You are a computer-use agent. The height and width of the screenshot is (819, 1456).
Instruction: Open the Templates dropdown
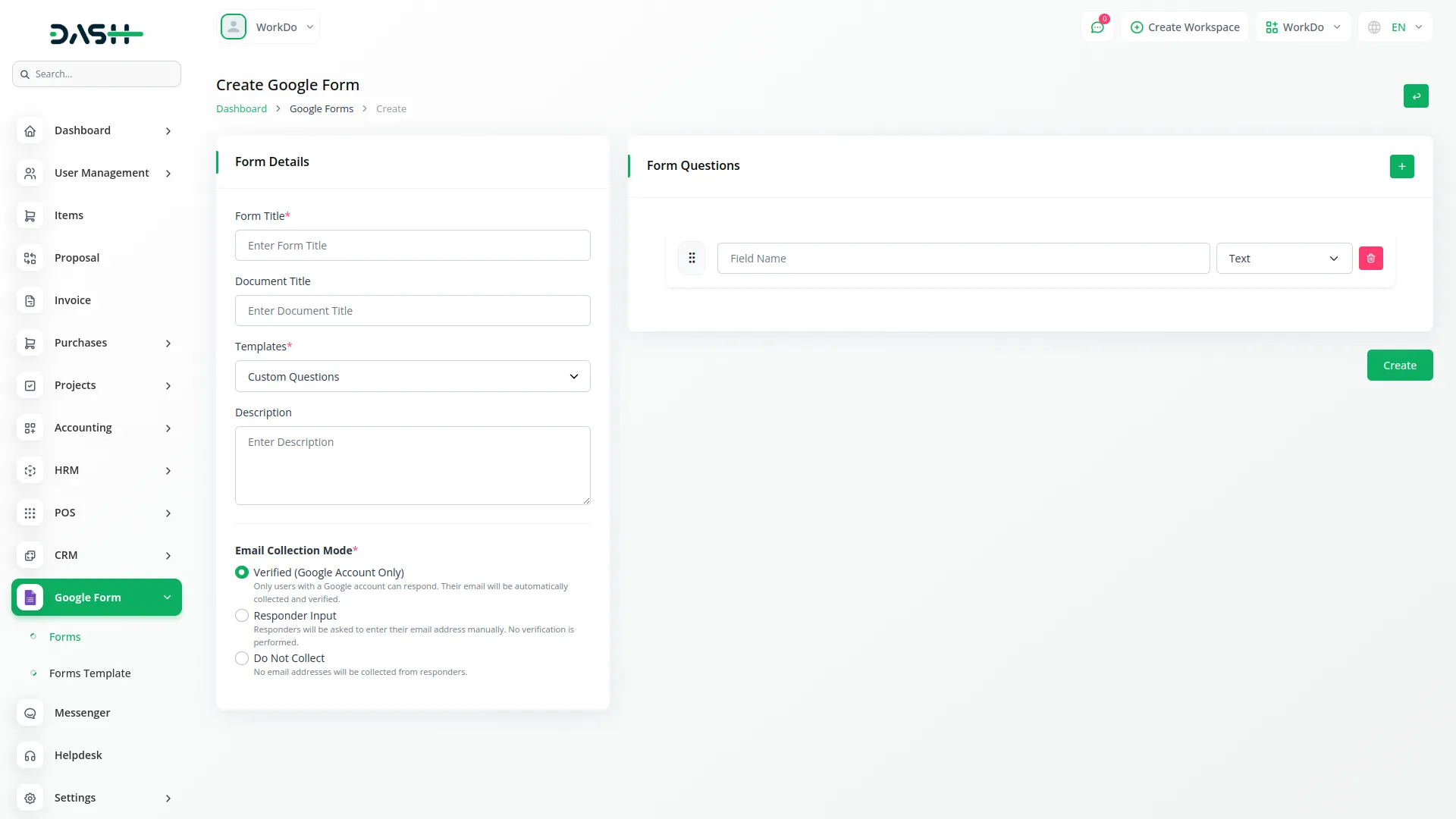pyautogui.click(x=413, y=376)
